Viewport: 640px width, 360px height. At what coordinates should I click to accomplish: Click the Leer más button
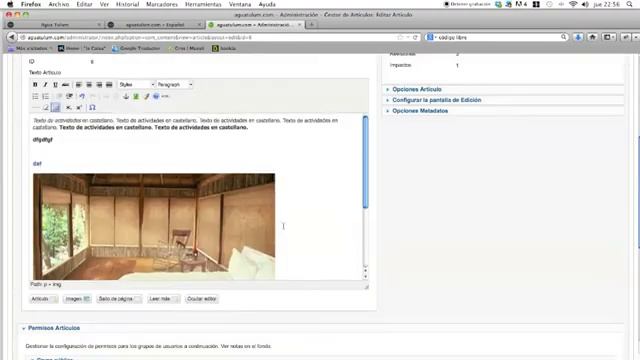click(163, 299)
